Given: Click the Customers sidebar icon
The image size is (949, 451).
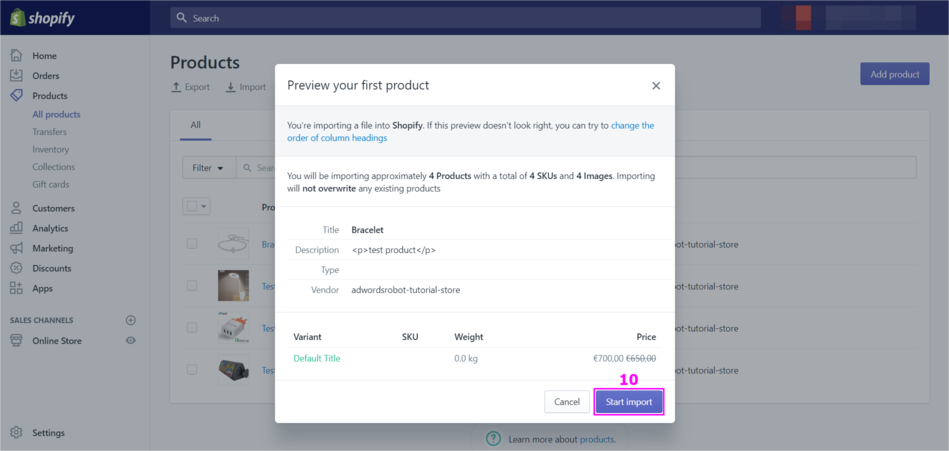Looking at the screenshot, I should pyautogui.click(x=16, y=208).
